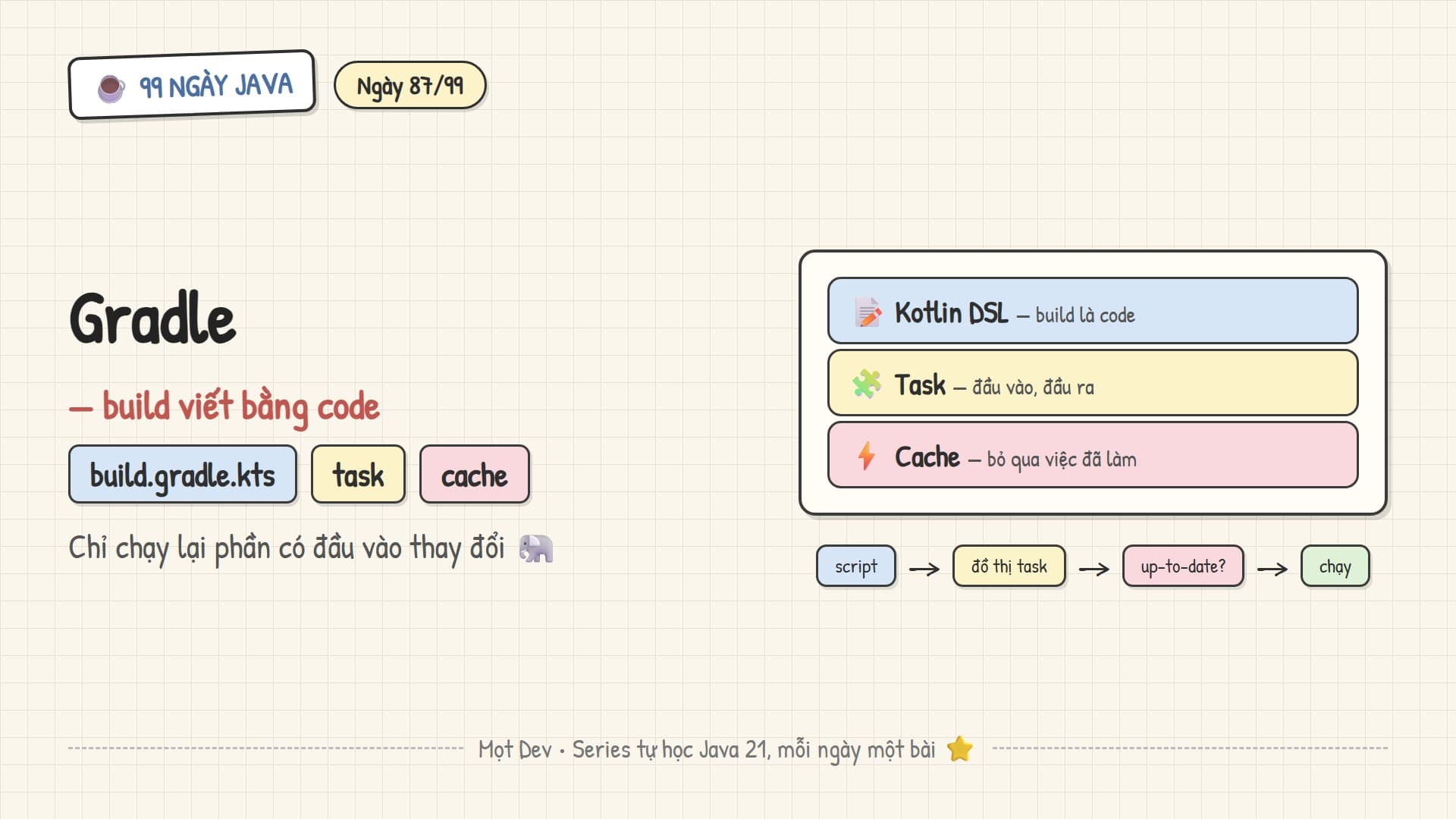Click the text Chỉ chạy lại phần có đầu vào thay đổi
The width and height of the screenshot is (1456, 819).
point(287,548)
